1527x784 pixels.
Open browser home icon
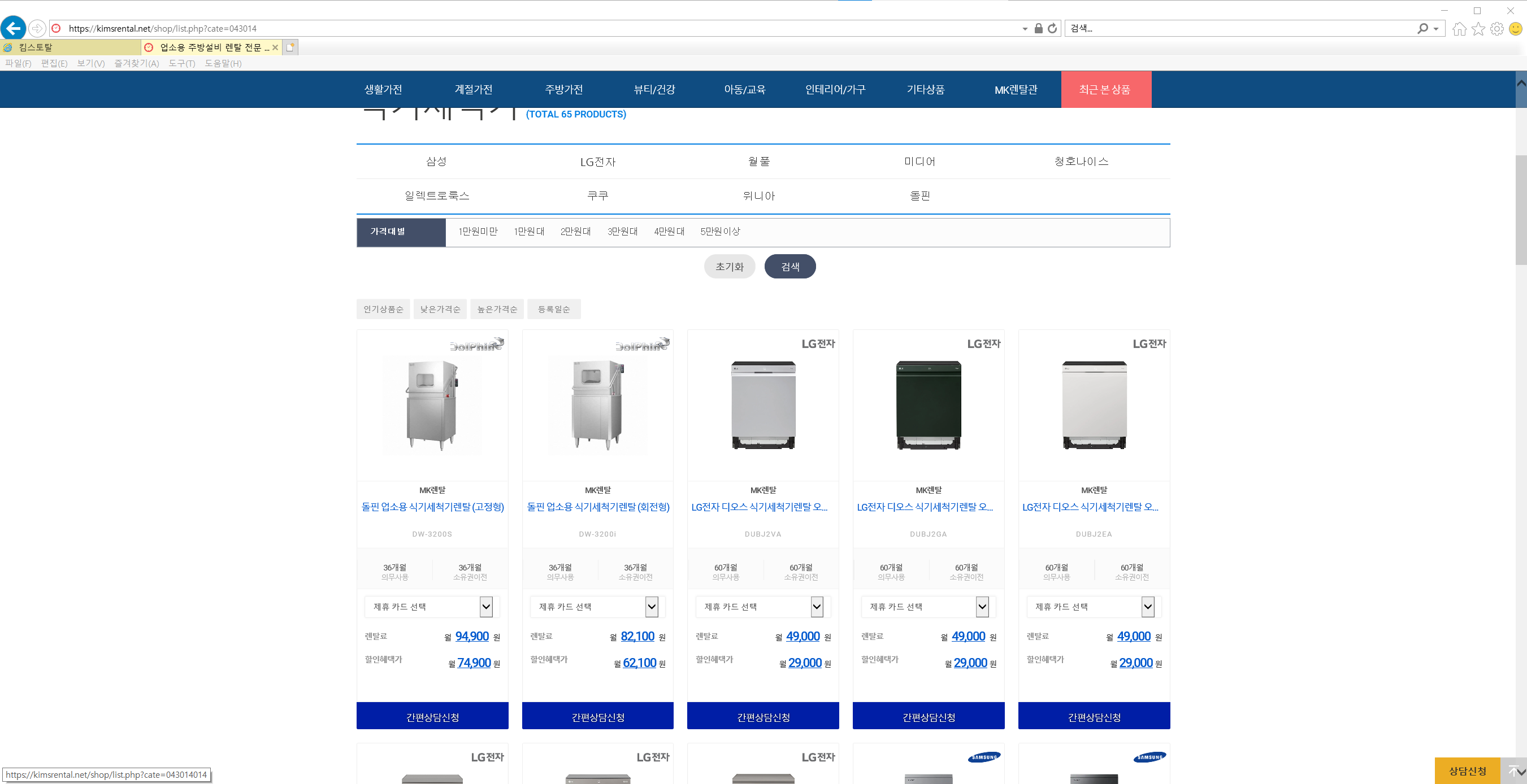pyautogui.click(x=1459, y=28)
